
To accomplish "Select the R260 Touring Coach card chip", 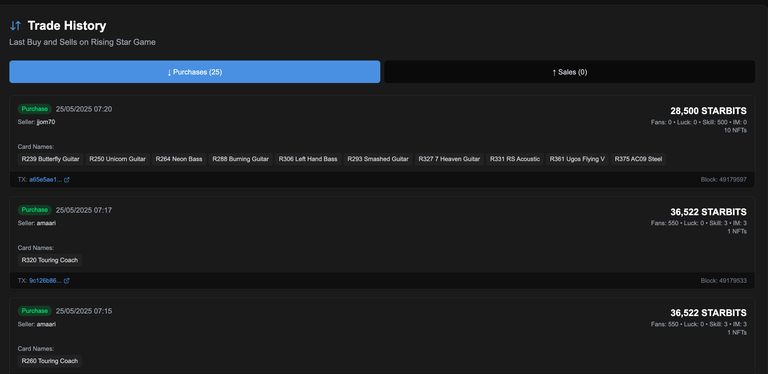I will [49, 361].
